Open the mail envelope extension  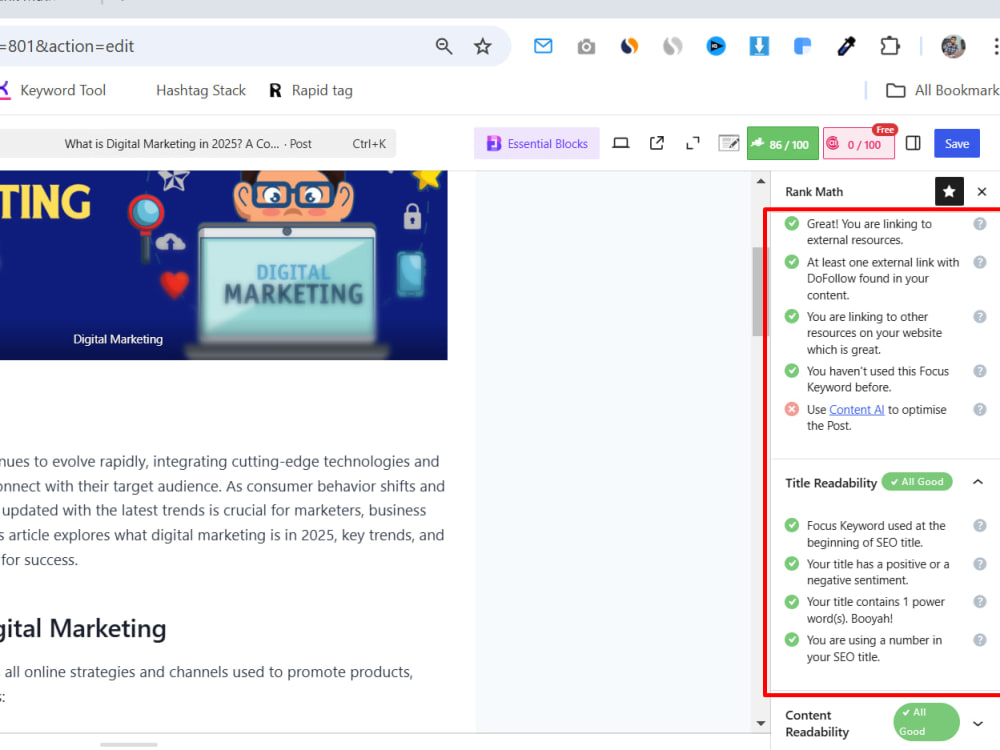pos(543,46)
